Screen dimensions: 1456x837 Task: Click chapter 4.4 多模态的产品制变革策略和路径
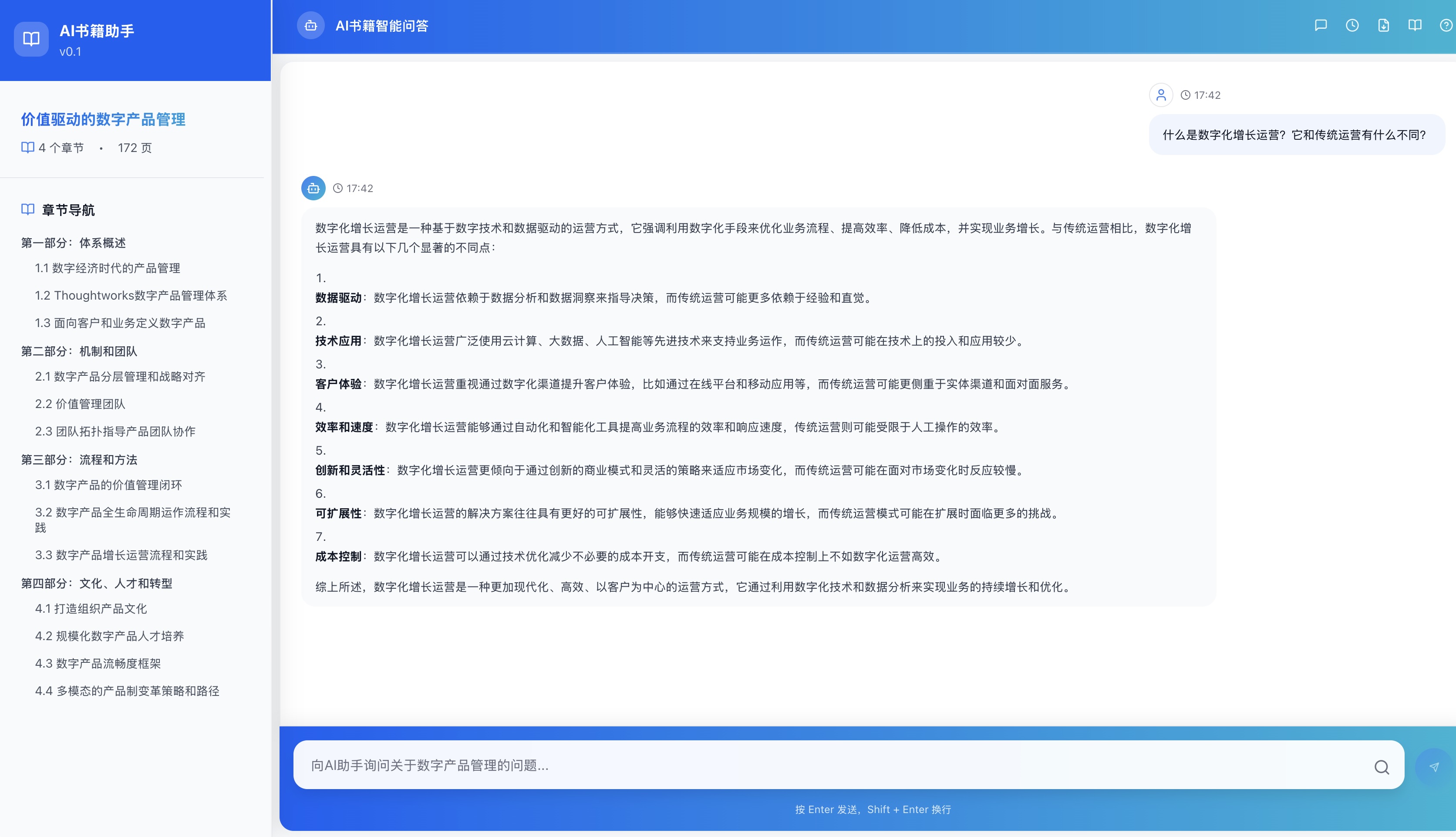[127, 691]
